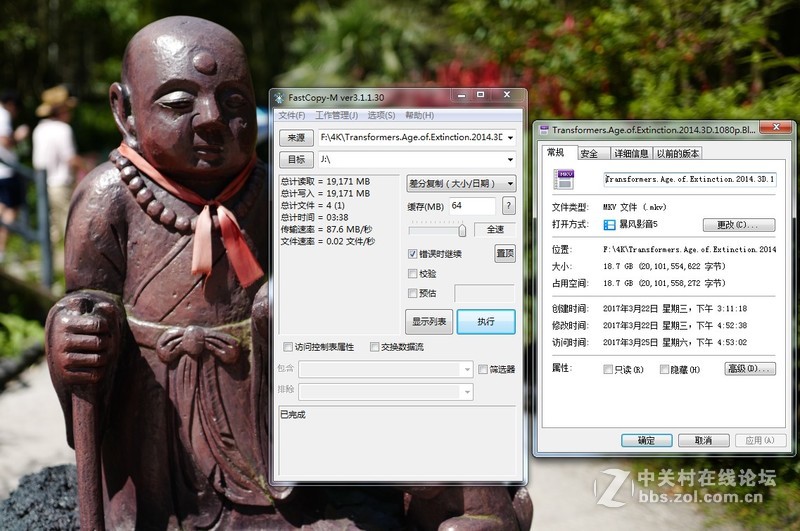Image resolution: width=800 pixels, height=531 pixels.
Task: Click the speed slider handle
Action: (462, 231)
